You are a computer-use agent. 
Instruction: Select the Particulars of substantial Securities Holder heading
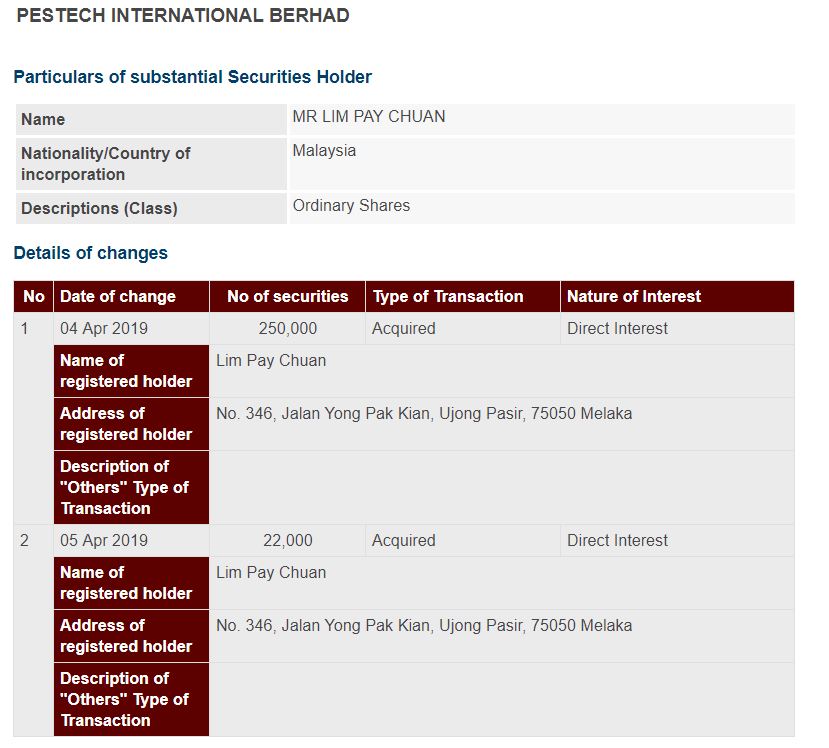[192, 77]
